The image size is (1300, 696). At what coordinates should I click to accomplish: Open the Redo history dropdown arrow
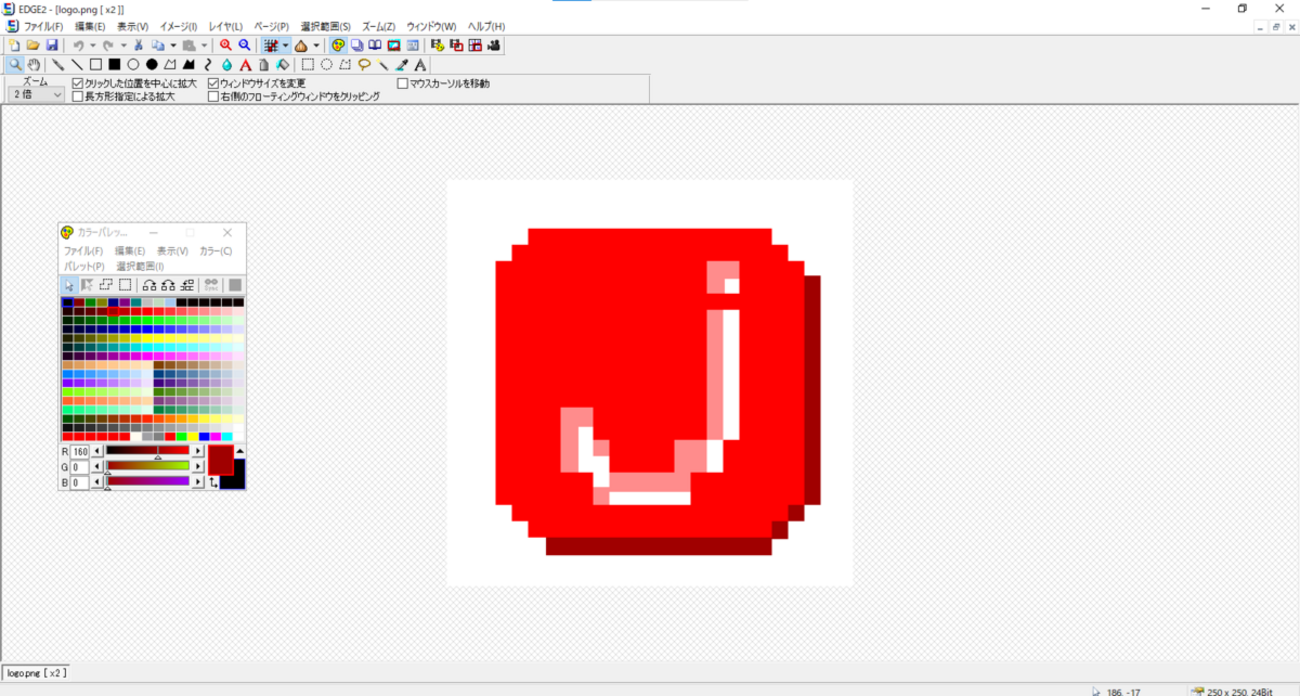click(x=123, y=45)
